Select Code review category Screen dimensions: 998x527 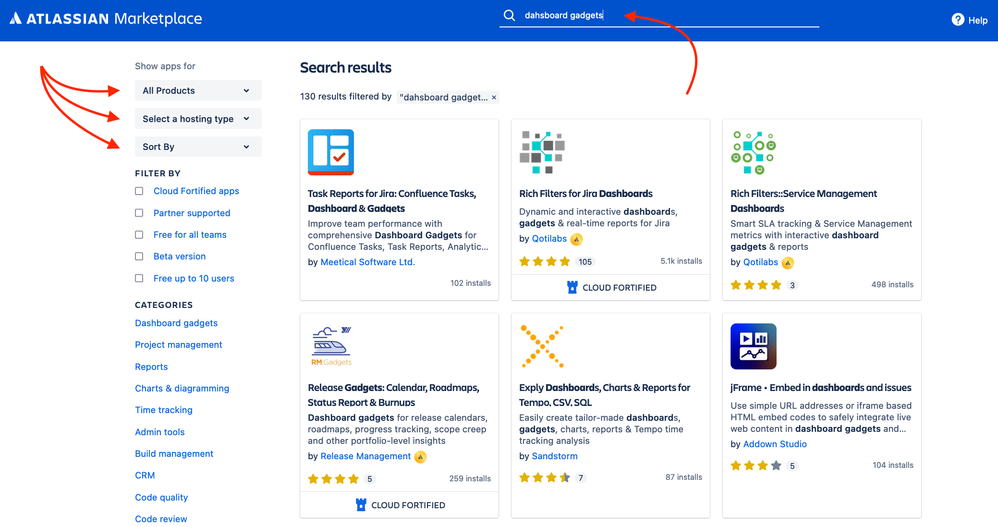coord(161,519)
